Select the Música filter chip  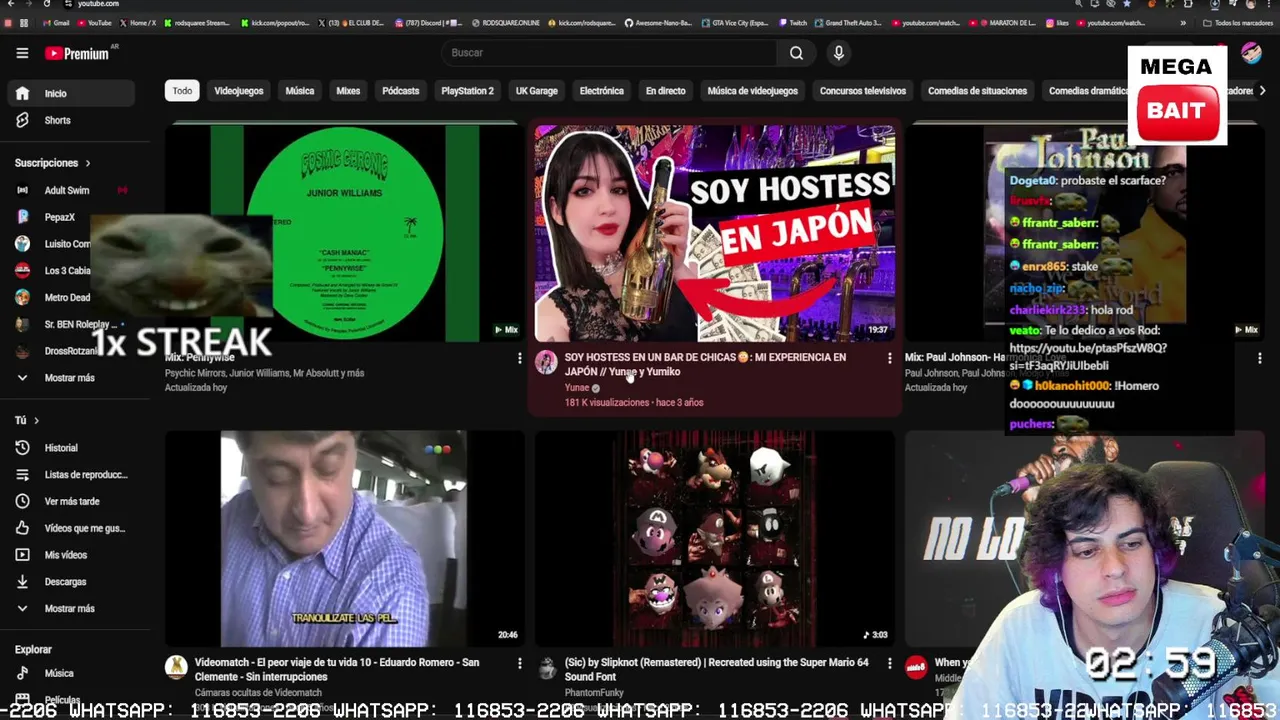(x=300, y=91)
